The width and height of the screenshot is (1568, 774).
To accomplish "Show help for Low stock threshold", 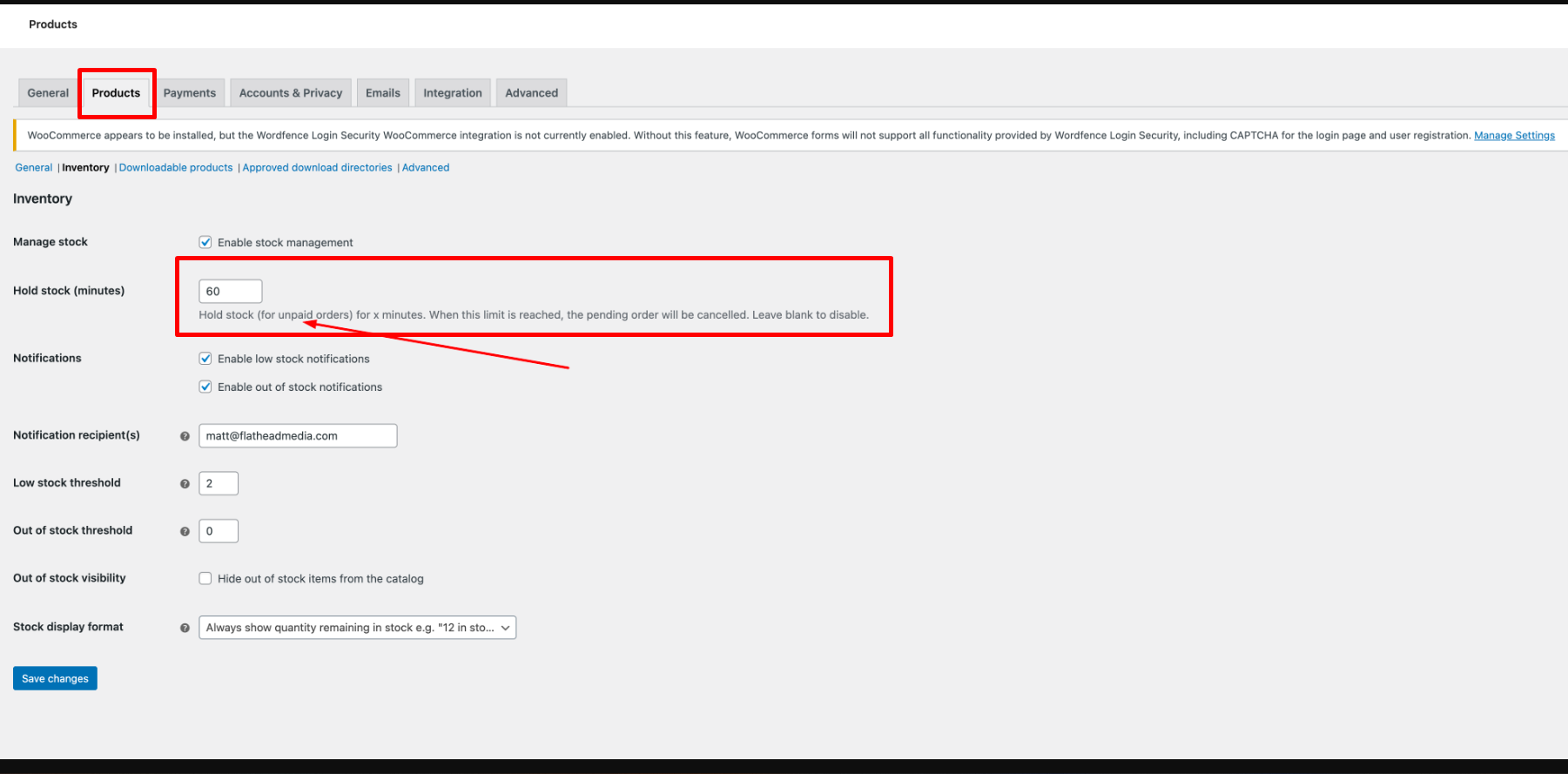I will coord(185,484).
